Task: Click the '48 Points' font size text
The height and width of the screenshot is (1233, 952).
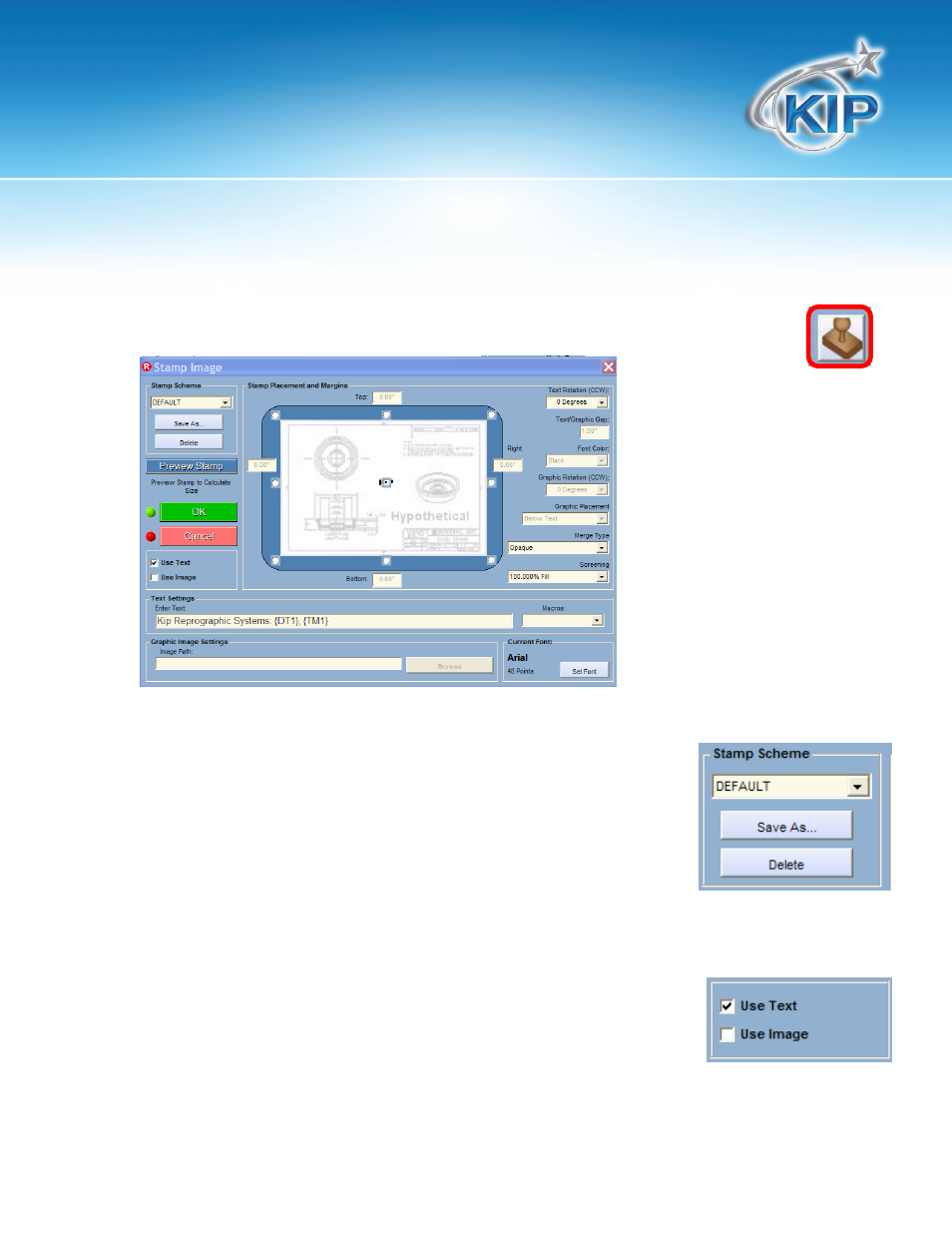Action: tap(520, 671)
